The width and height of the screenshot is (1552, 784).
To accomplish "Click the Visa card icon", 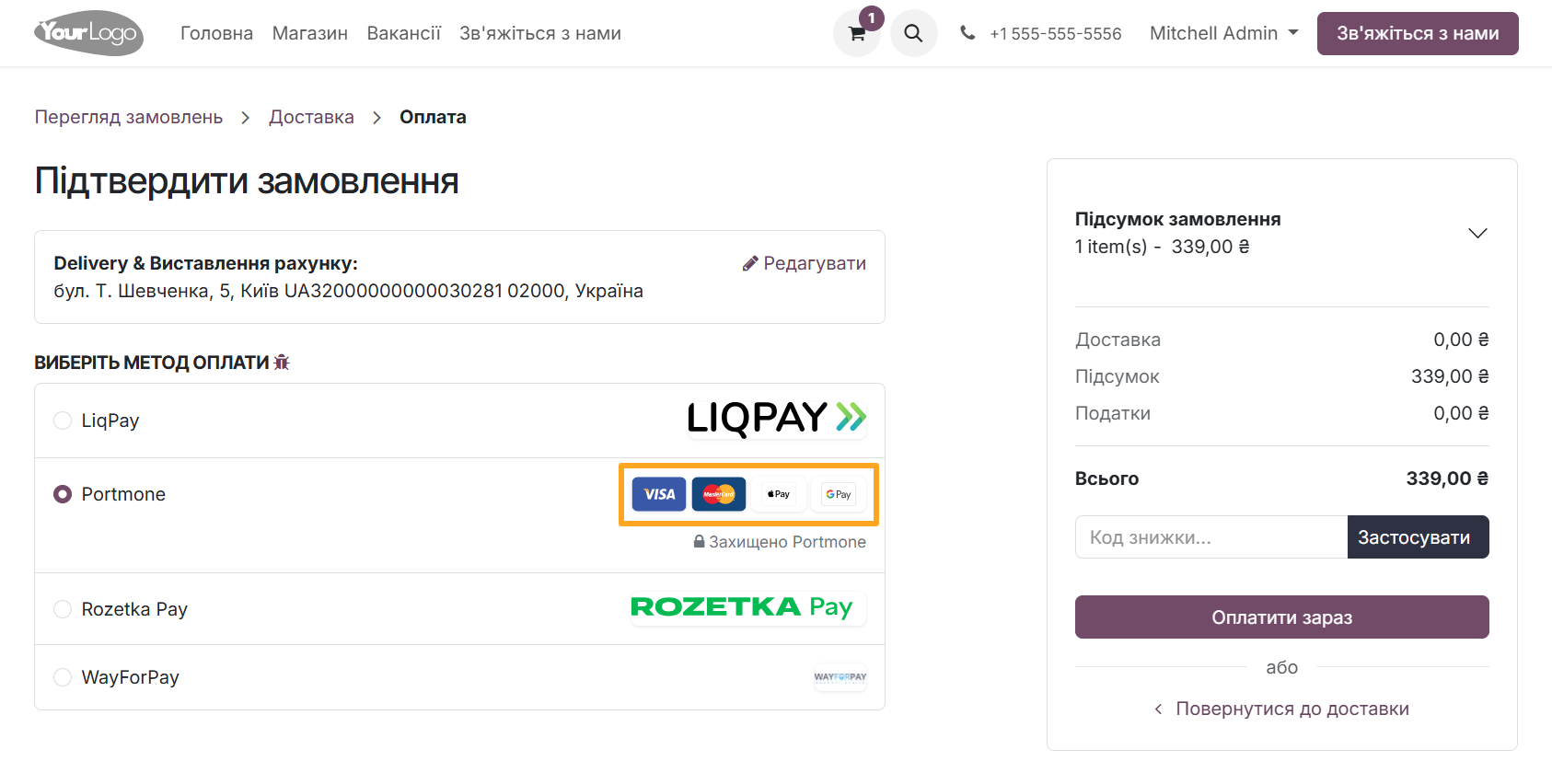I will pyautogui.click(x=658, y=494).
